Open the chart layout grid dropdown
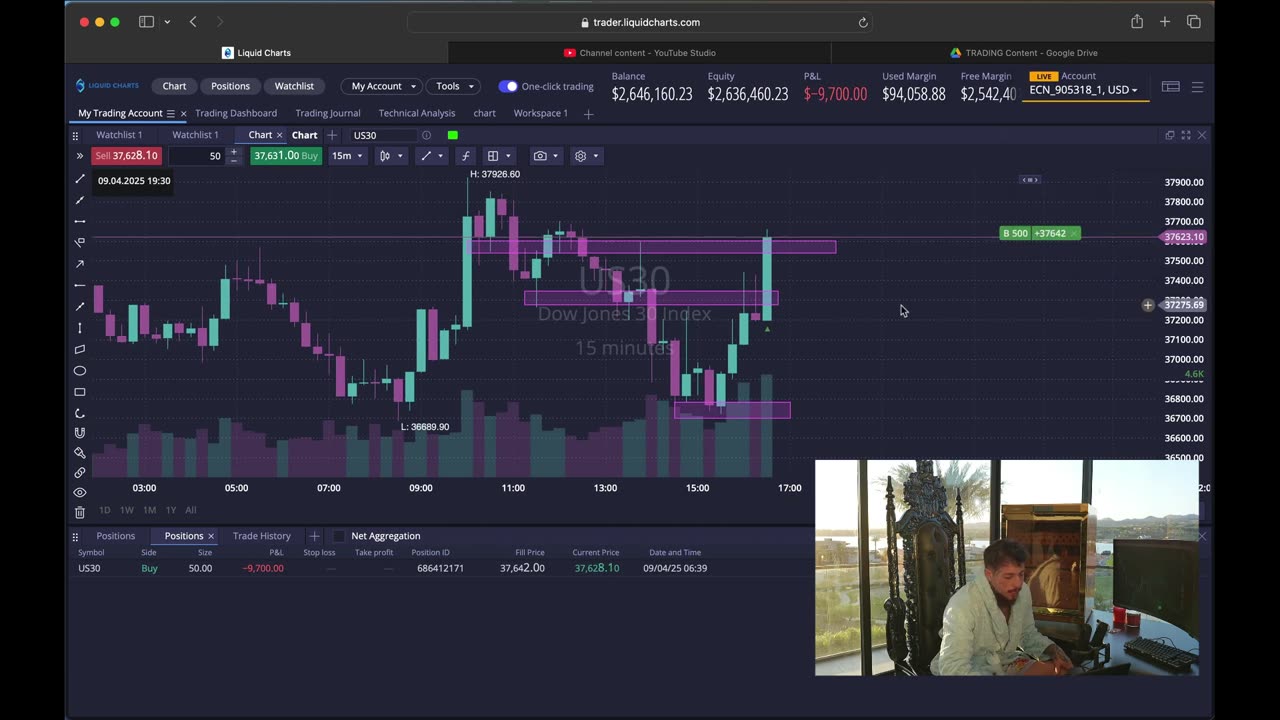The width and height of the screenshot is (1280, 720). pos(498,156)
